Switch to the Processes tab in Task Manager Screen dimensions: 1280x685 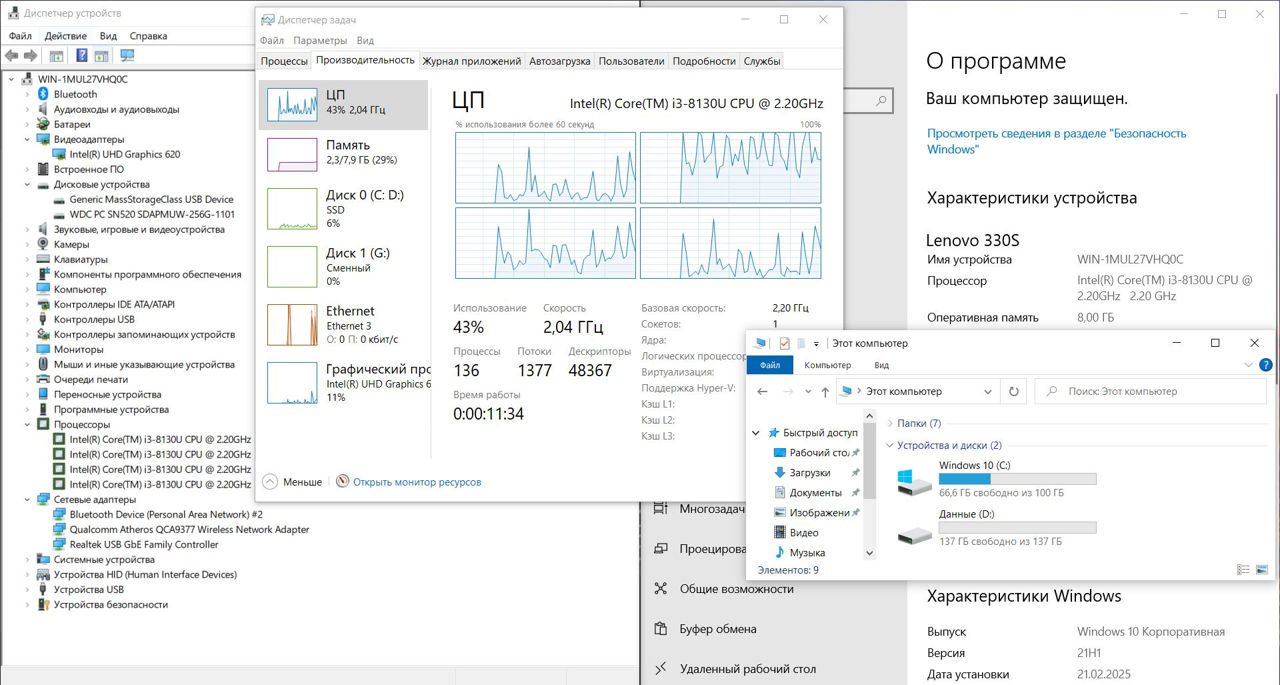[284, 61]
